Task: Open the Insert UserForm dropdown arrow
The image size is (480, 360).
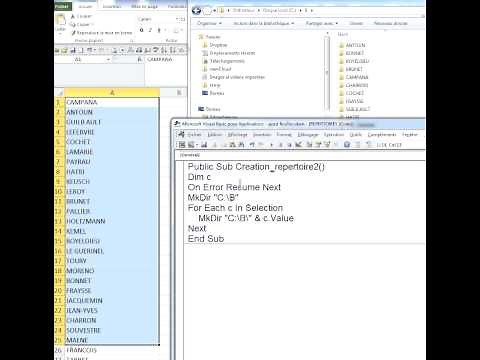Action: click(197, 145)
